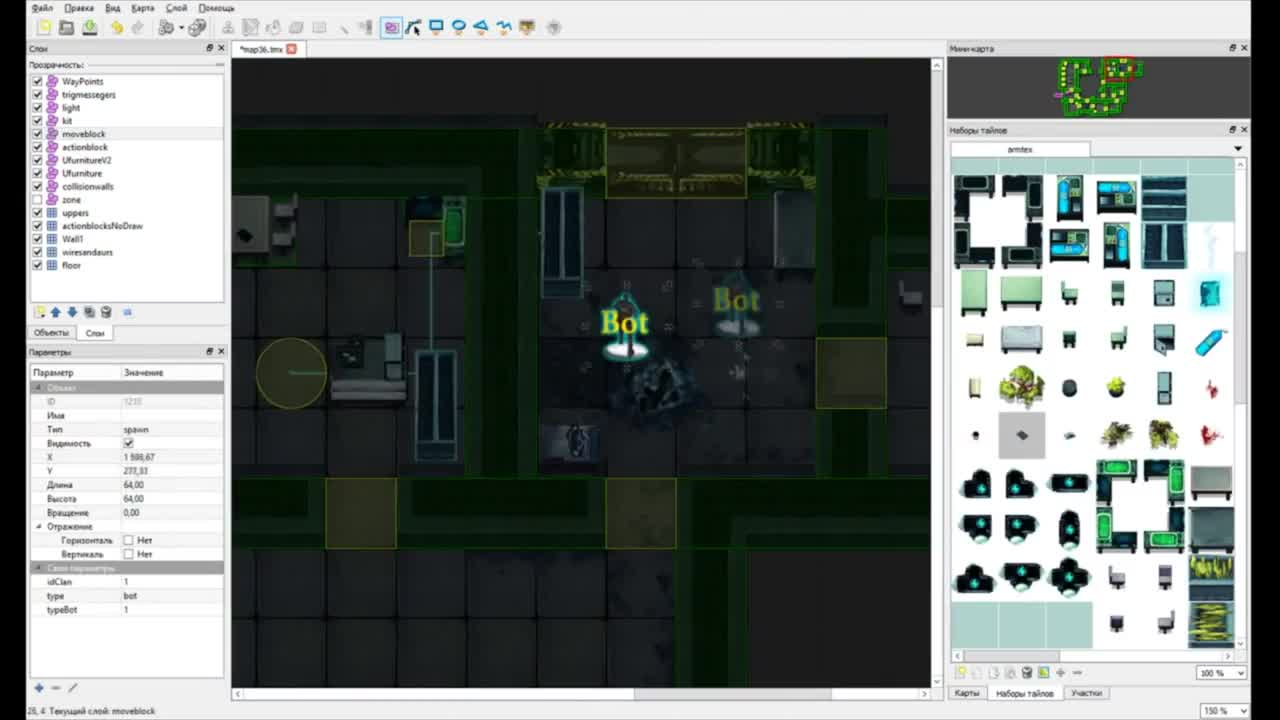This screenshot has width=1280, height=720.
Task: Open the Файл menu
Action: click(42, 8)
